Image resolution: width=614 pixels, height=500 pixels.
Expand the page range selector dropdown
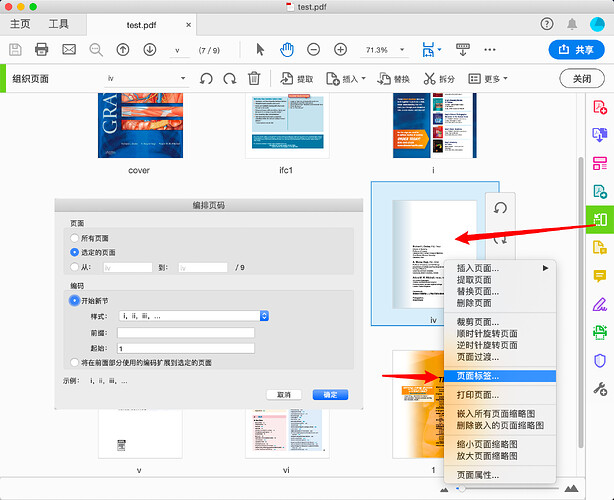coord(183,78)
